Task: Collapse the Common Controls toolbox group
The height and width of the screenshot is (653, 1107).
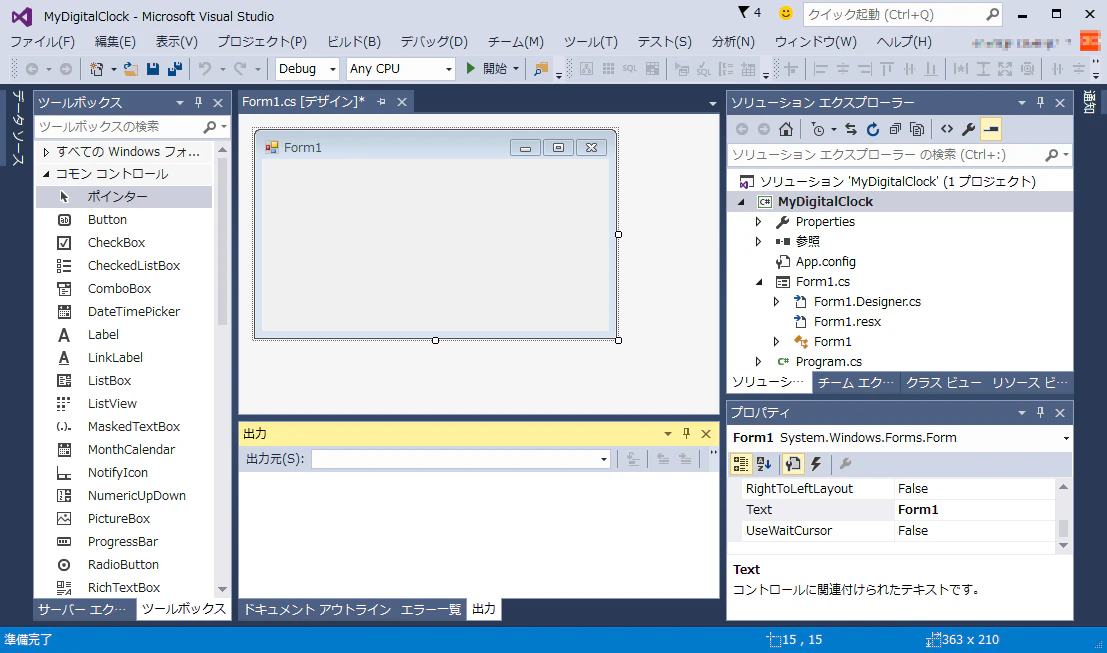Action: pyautogui.click(x=46, y=174)
